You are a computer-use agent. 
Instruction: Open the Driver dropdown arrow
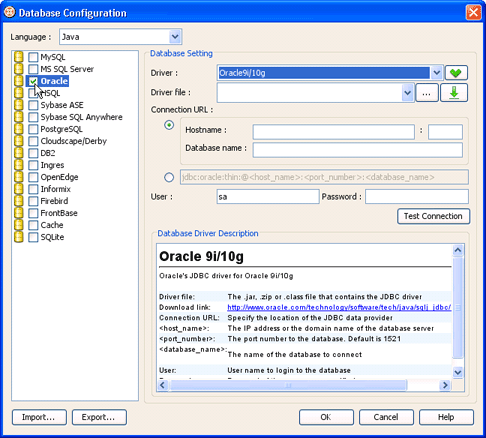pos(437,73)
